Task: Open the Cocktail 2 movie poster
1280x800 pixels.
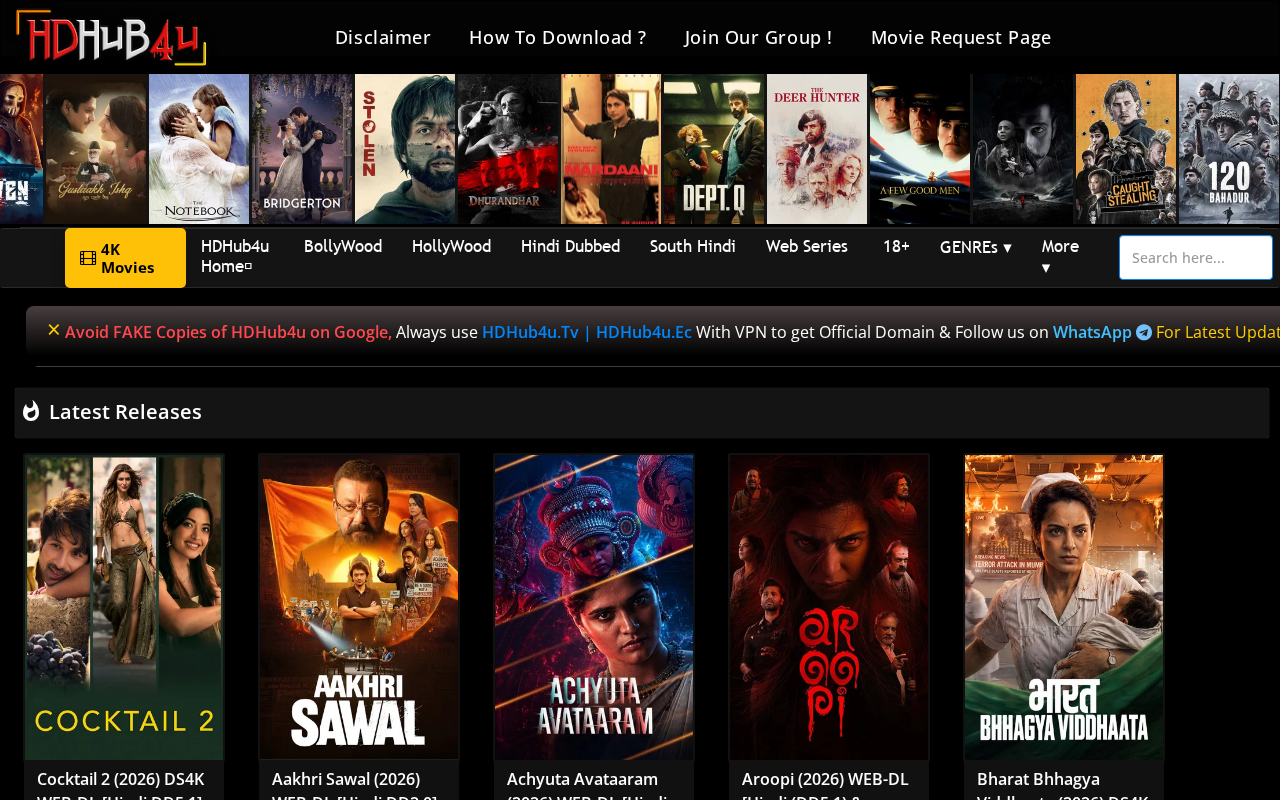Action: point(124,607)
